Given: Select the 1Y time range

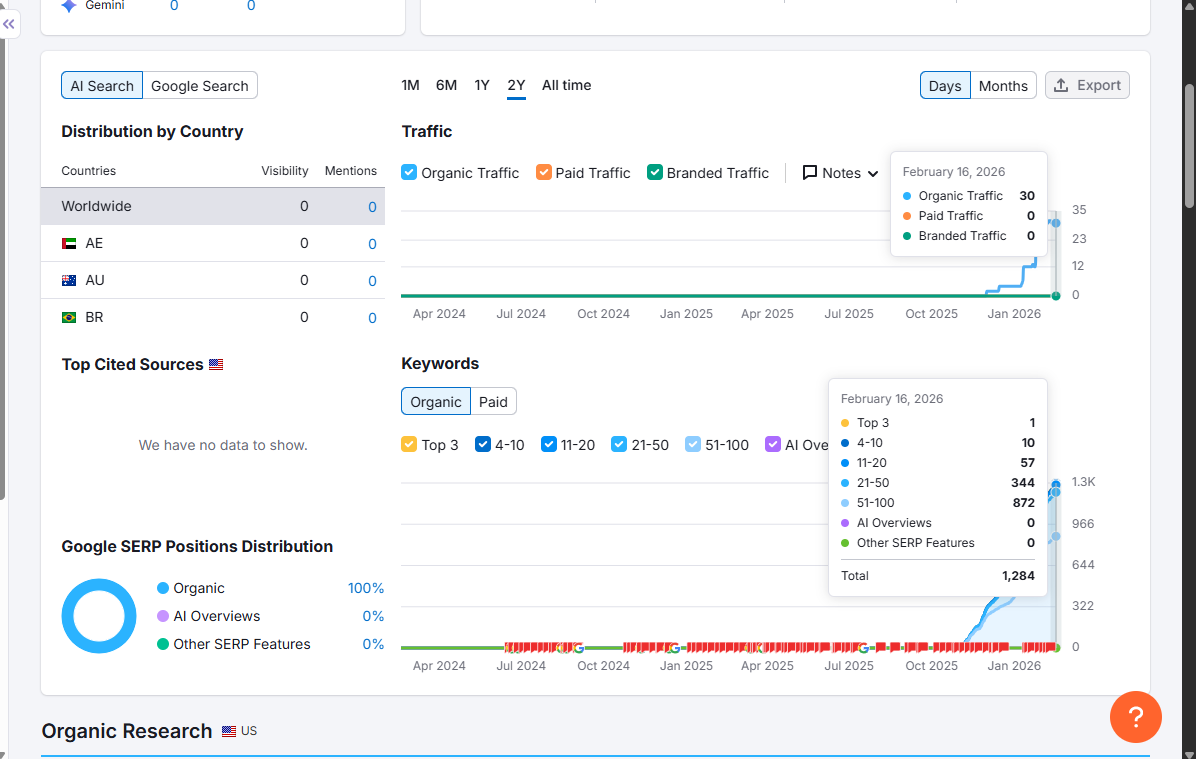Looking at the screenshot, I should 482,85.
